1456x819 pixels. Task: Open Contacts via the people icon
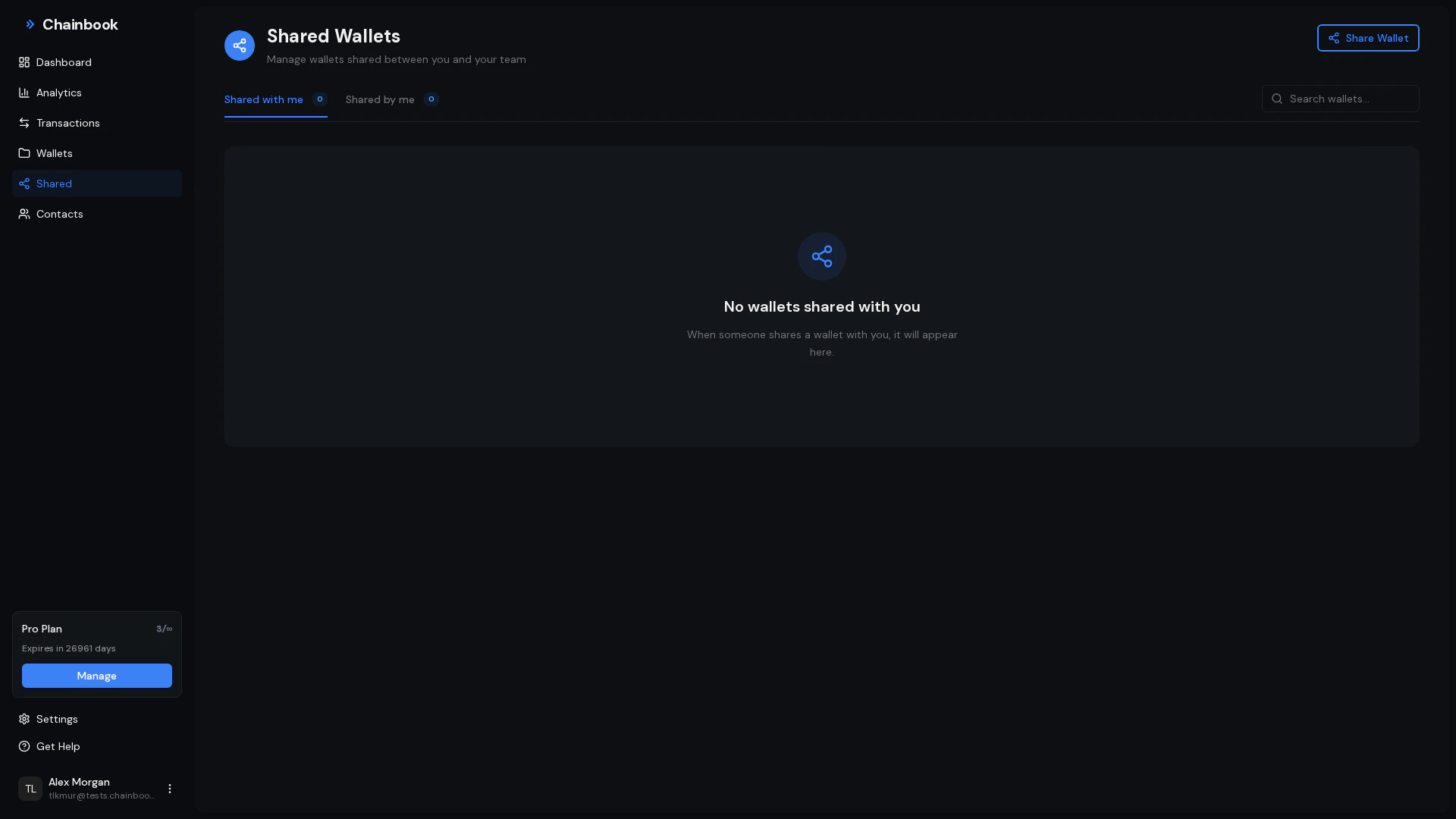(x=24, y=214)
